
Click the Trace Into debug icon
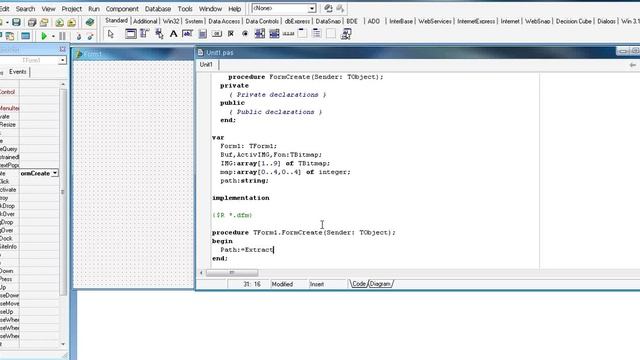tap(79, 36)
